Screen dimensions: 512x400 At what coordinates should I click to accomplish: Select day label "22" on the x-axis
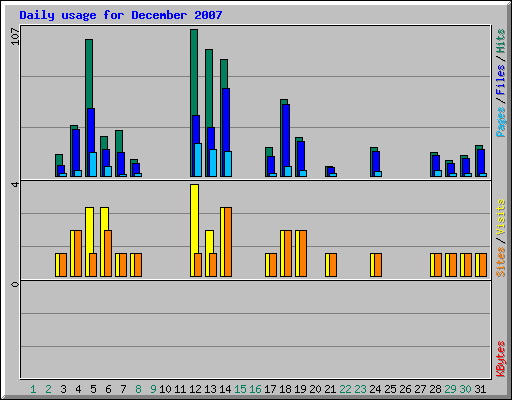click(345, 389)
